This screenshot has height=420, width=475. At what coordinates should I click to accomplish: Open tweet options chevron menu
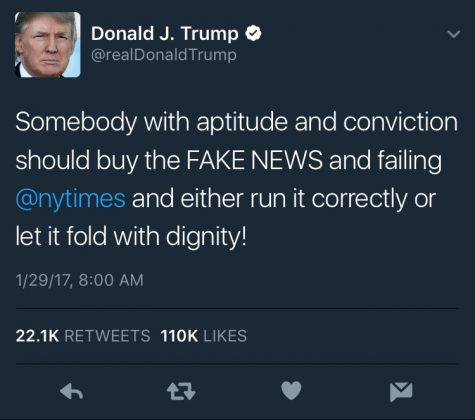coord(454,34)
